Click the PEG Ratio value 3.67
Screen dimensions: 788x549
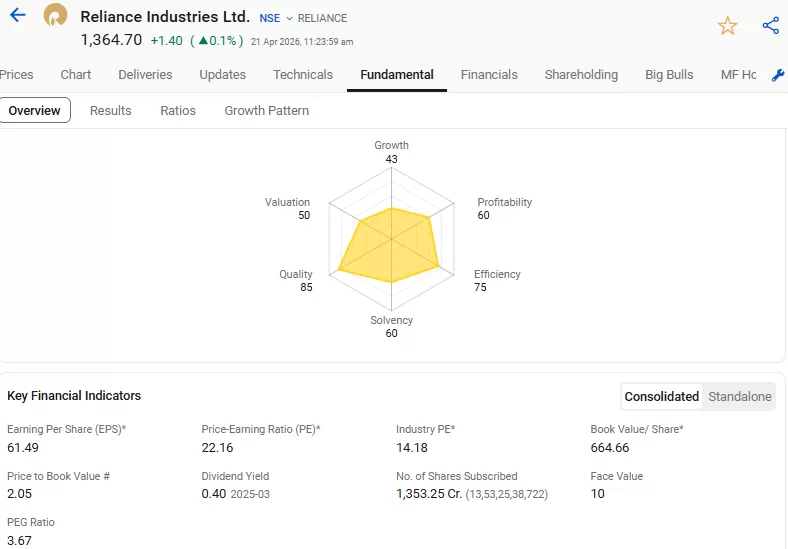19,540
